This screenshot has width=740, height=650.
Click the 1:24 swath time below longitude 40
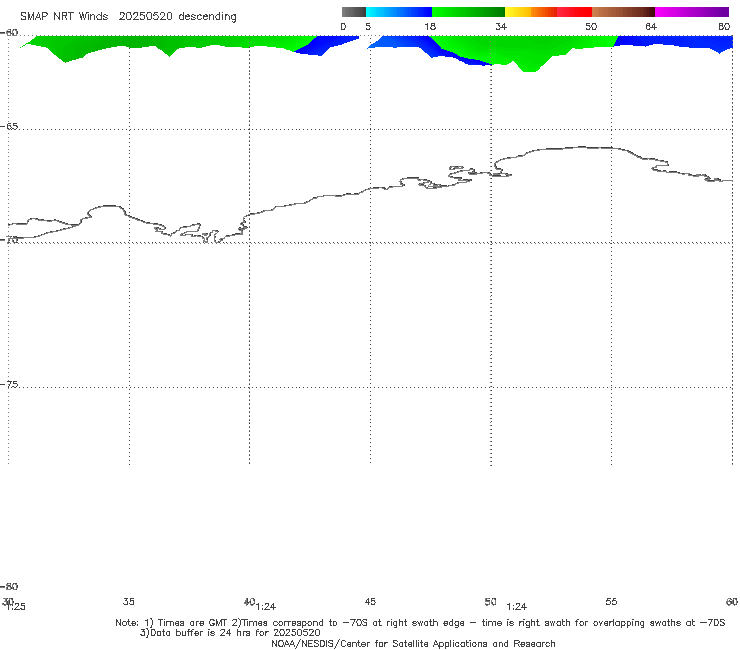tap(266, 607)
